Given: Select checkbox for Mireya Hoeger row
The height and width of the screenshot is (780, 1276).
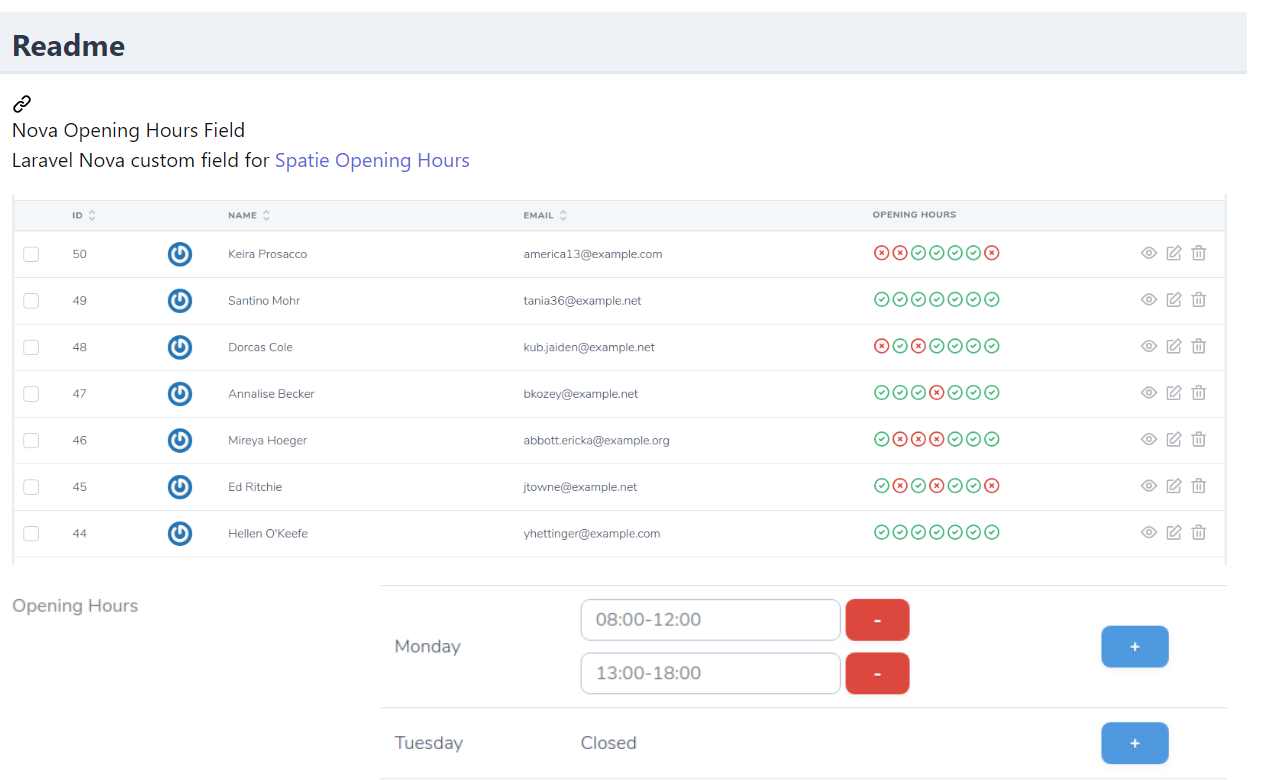Looking at the screenshot, I should click(31, 440).
